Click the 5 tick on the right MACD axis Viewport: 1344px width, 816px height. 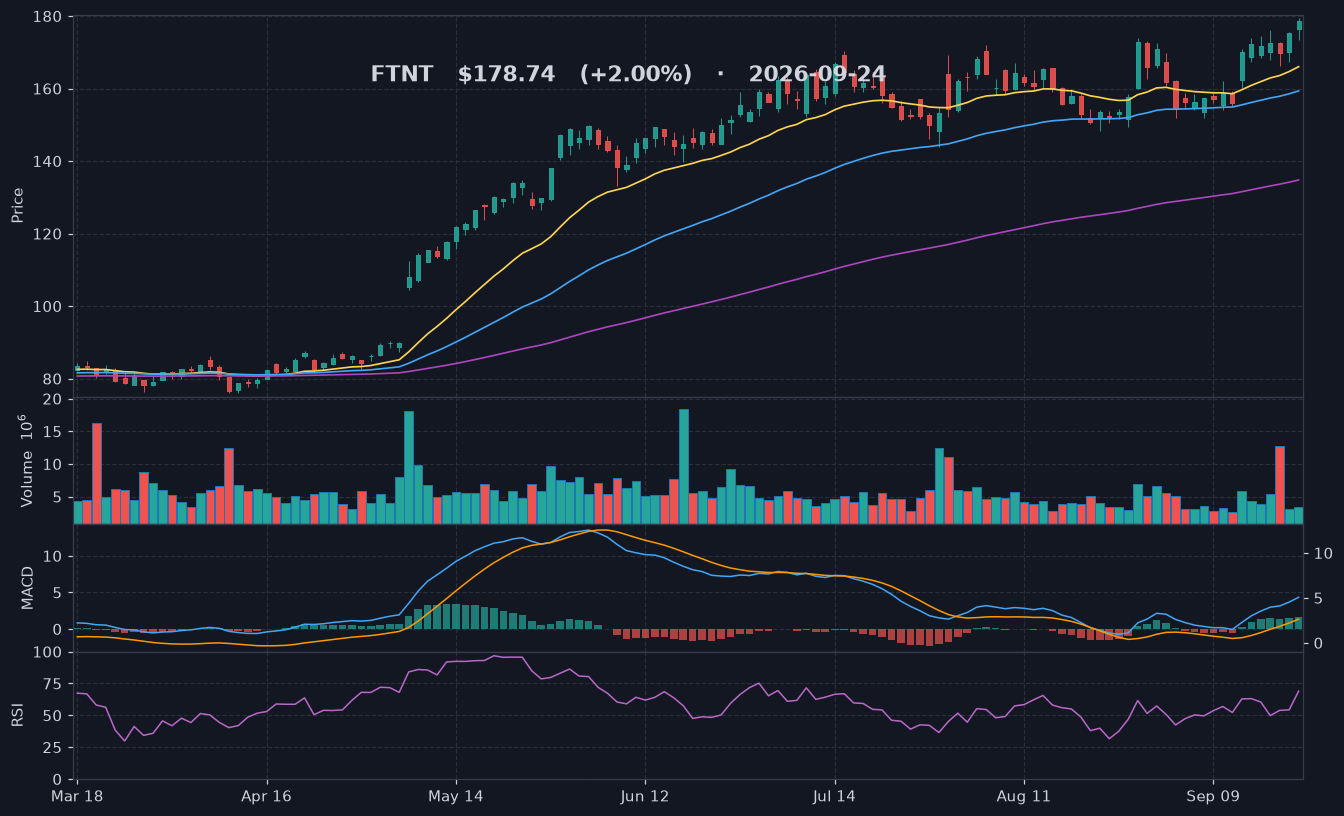[1317, 599]
